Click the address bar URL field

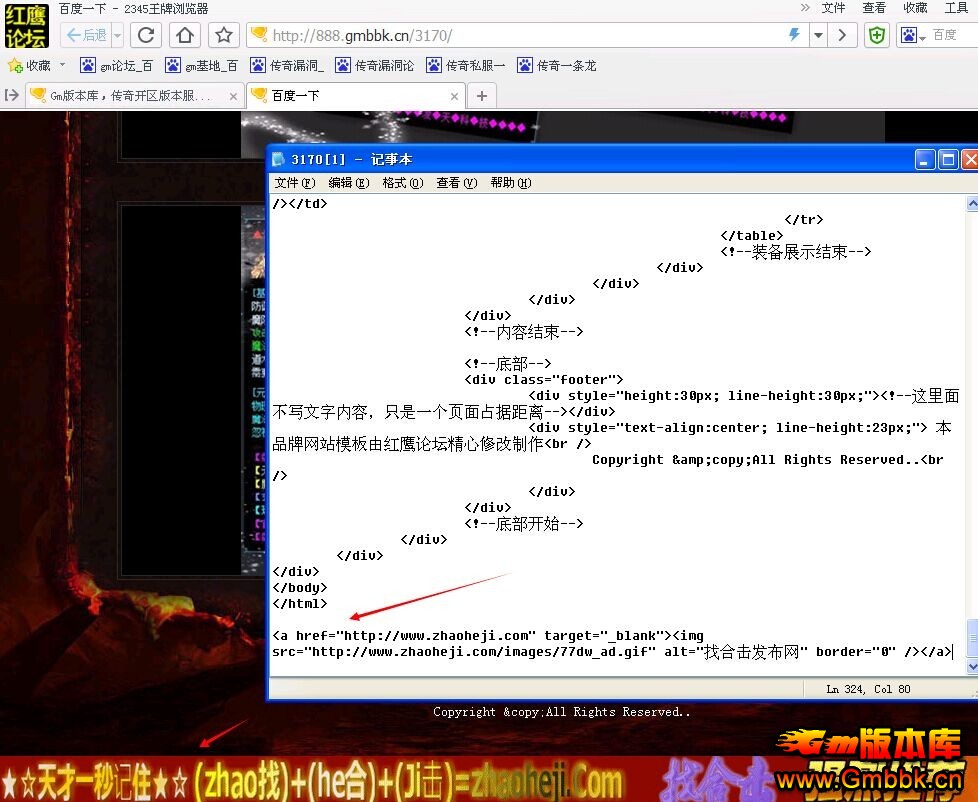click(520, 35)
